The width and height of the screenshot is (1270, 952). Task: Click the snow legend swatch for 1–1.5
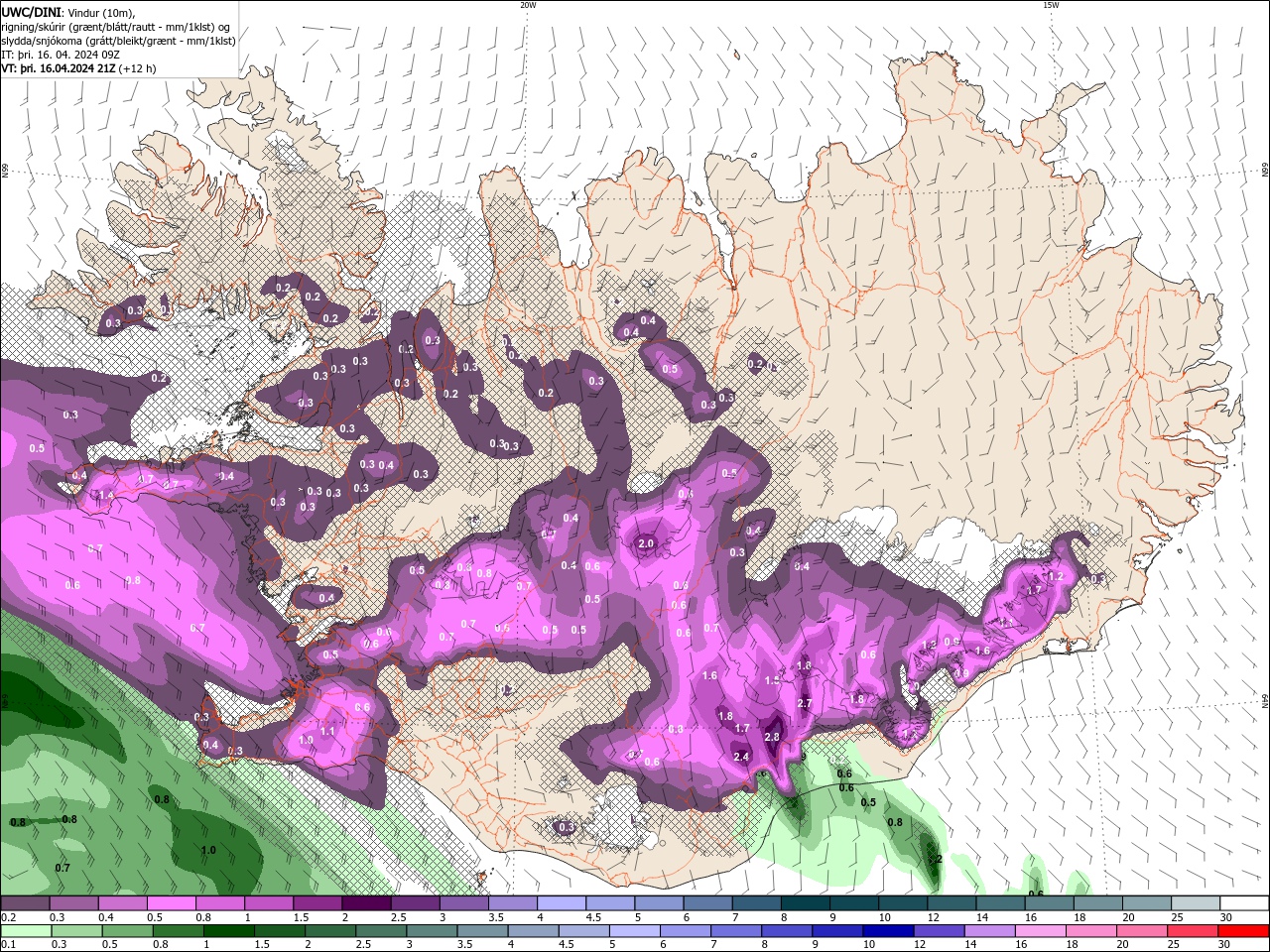click(x=268, y=903)
